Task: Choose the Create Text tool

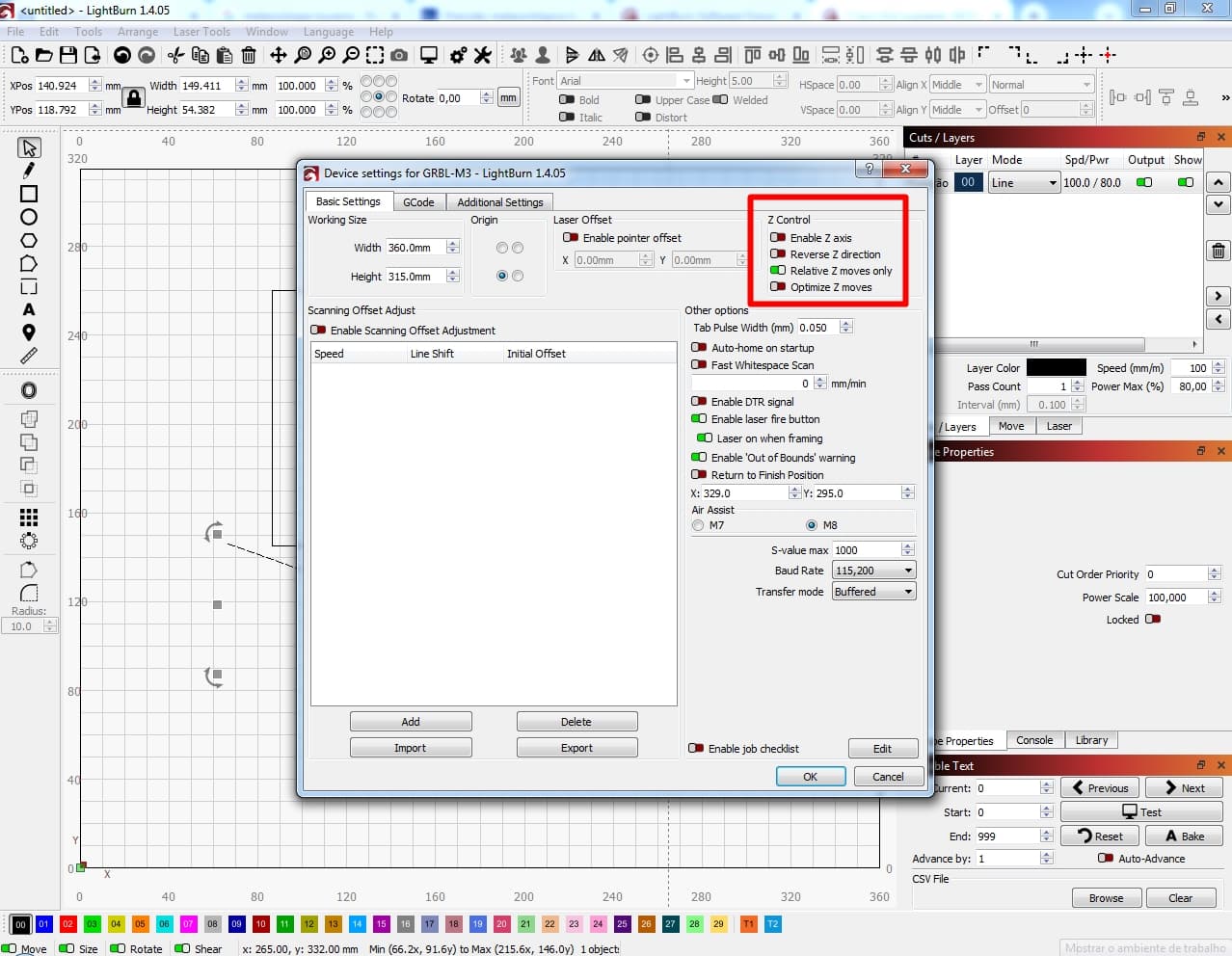Action: pyautogui.click(x=29, y=309)
